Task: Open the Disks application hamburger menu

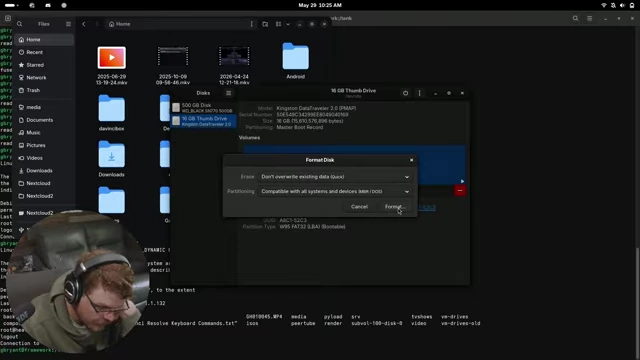Action: coord(229,93)
